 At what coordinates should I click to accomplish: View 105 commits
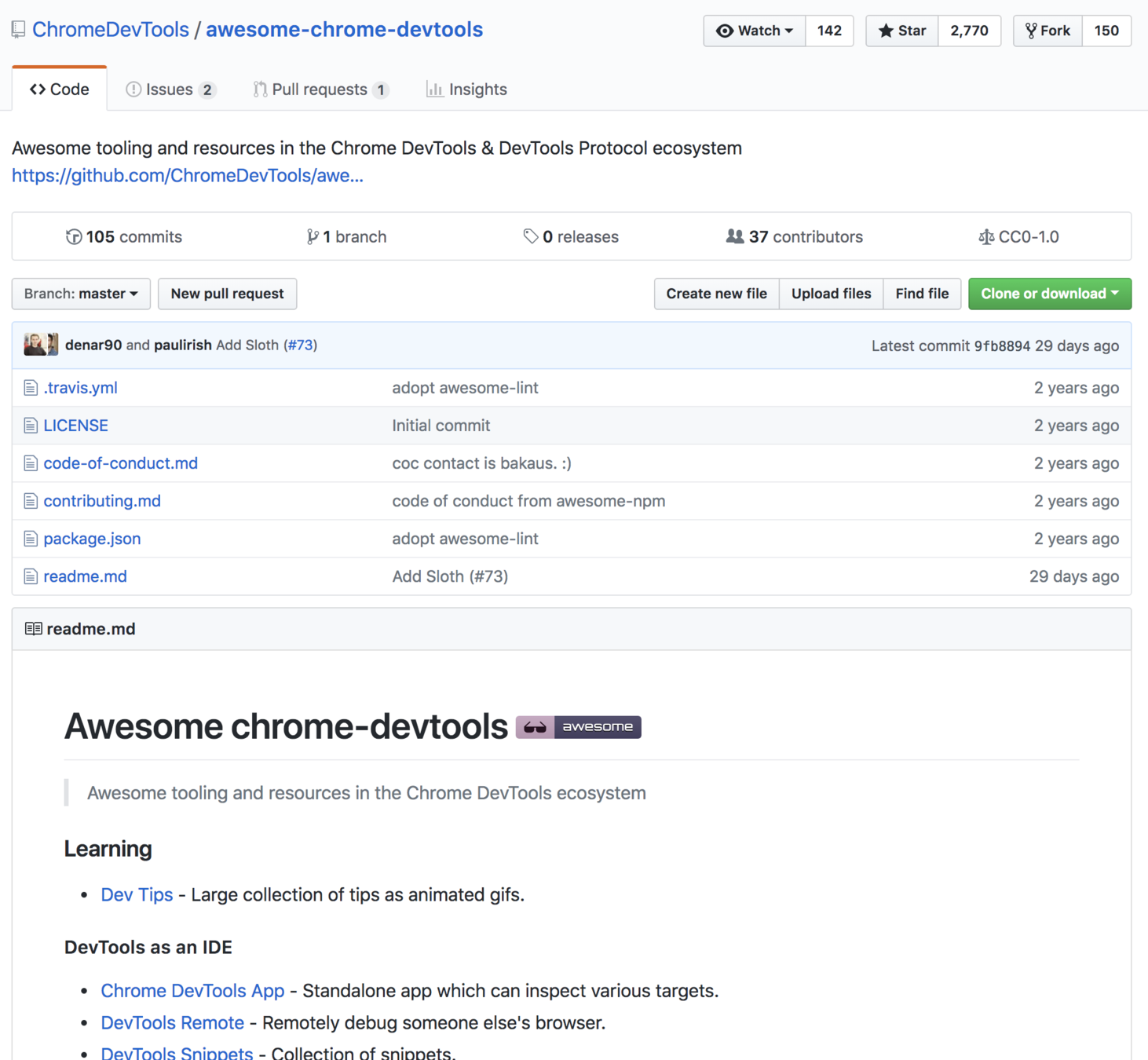coord(124,236)
